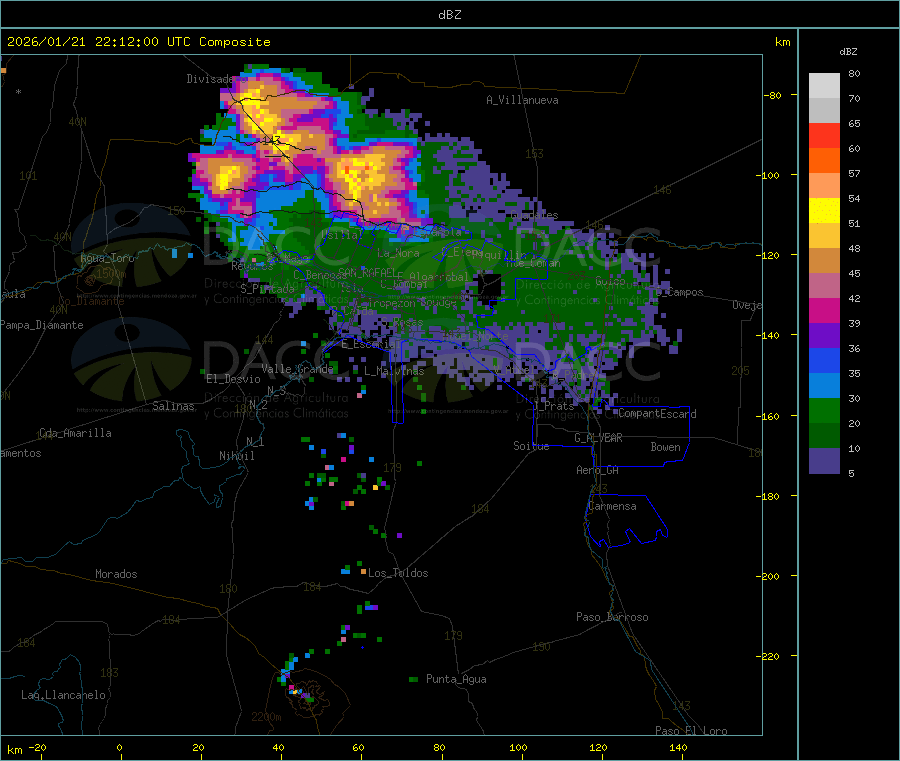
Task: Click the '100' tick on the bottom axis
Action: pyautogui.click(x=518, y=747)
